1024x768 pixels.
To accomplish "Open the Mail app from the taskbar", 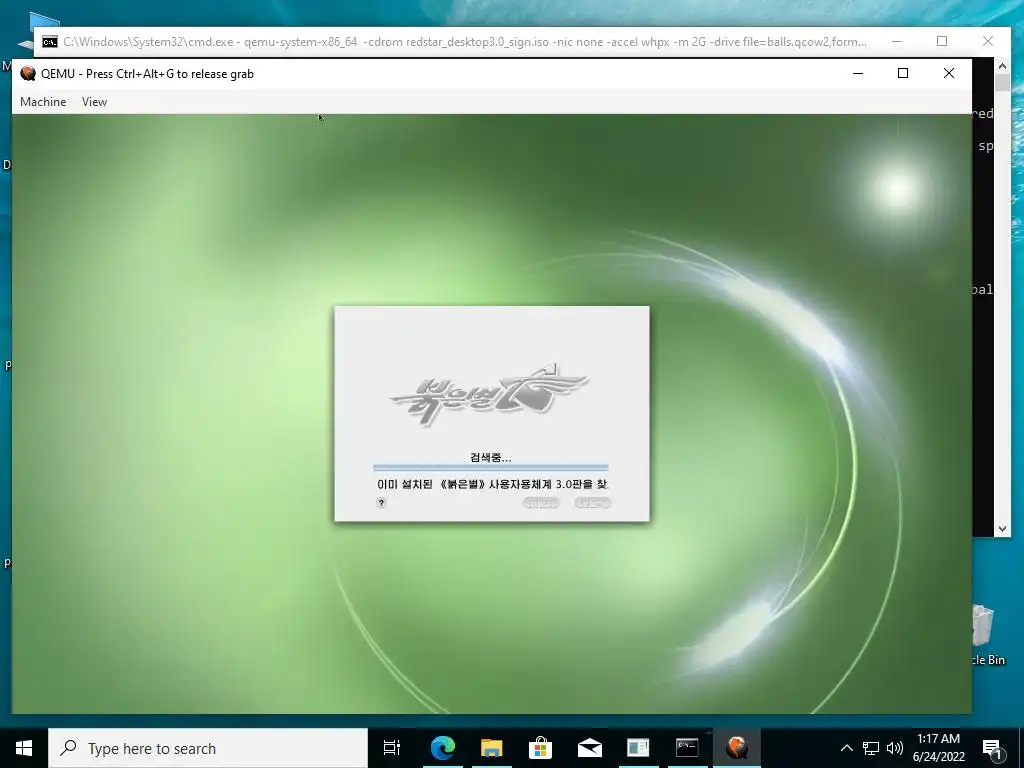I will tap(589, 748).
